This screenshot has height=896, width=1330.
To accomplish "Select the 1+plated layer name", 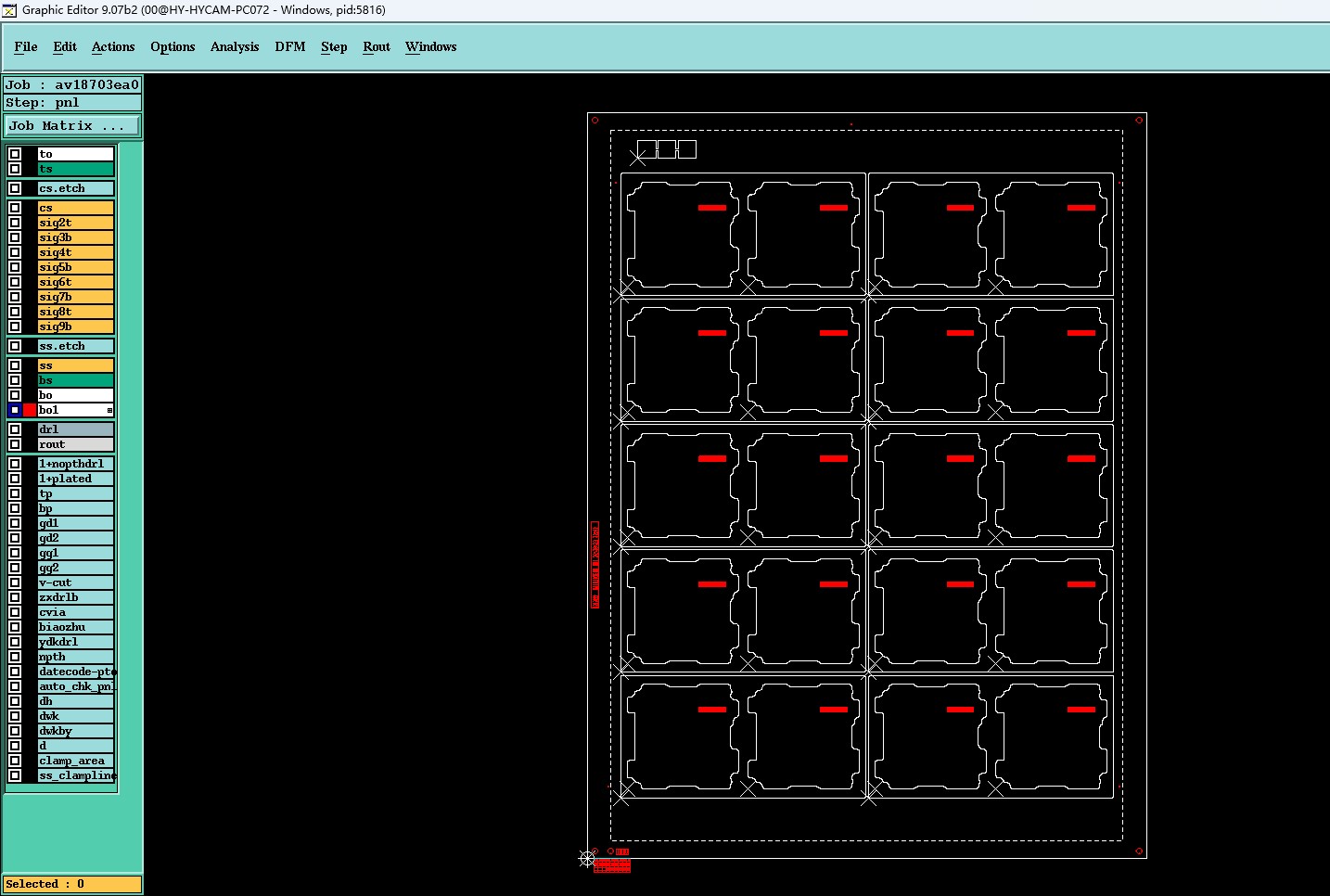I will pyautogui.click(x=75, y=479).
